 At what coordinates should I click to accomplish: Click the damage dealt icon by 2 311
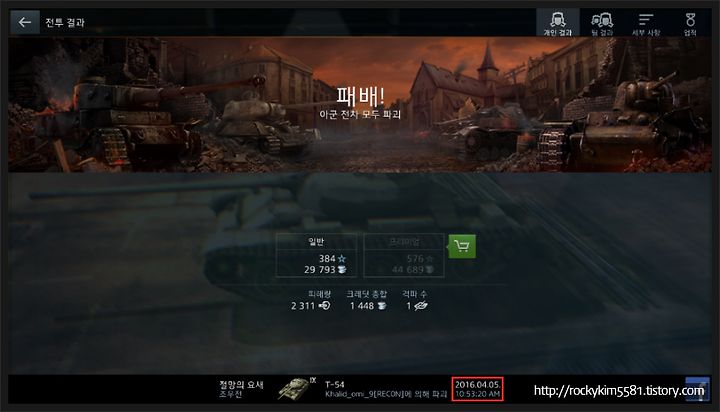pos(324,305)
